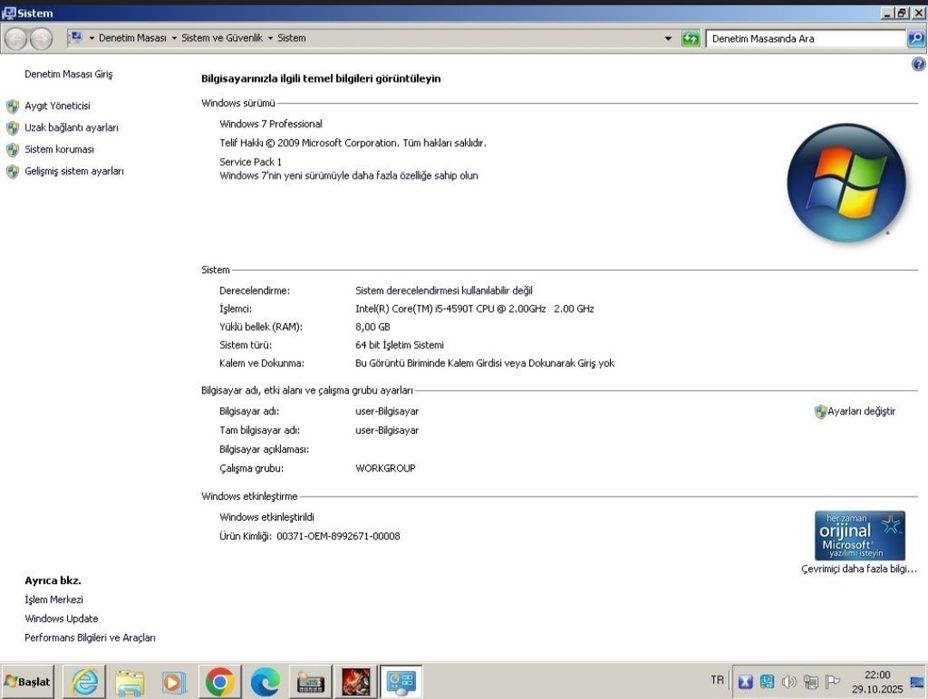Open the red game taskbar icon
This screenshot has width=928, height=699.
click(x=356, y=682)
